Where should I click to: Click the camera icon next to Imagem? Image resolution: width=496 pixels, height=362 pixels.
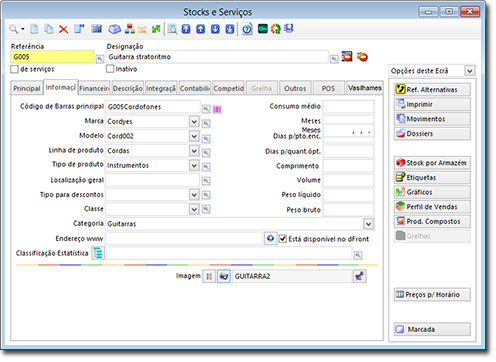[x=224, y=276]
